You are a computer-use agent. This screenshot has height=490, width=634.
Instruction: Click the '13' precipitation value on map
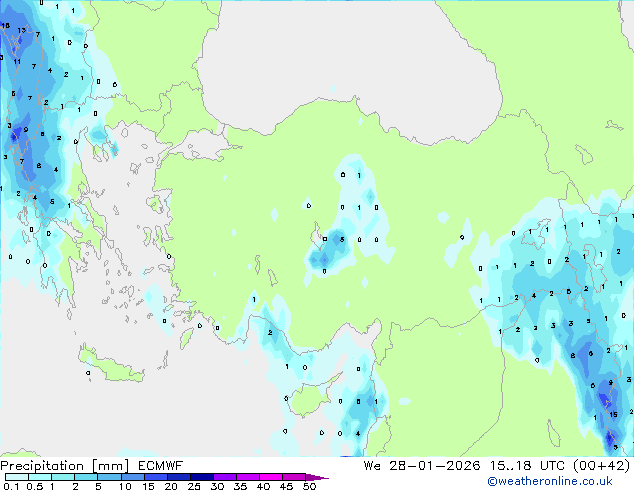pos(21,30)
